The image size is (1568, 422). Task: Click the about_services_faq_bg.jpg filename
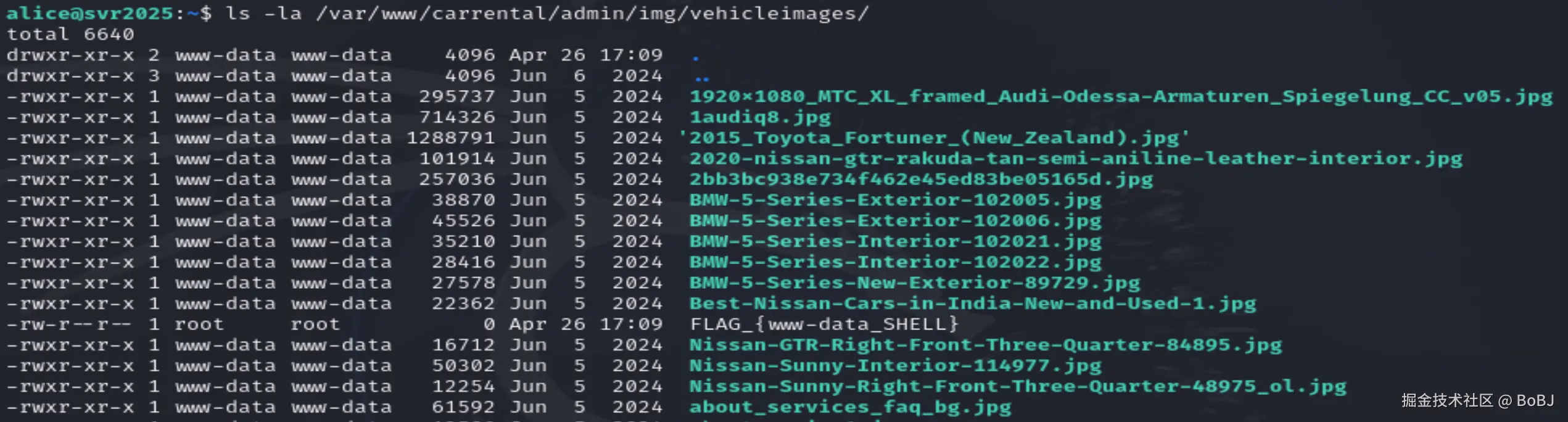click(850, 407)
